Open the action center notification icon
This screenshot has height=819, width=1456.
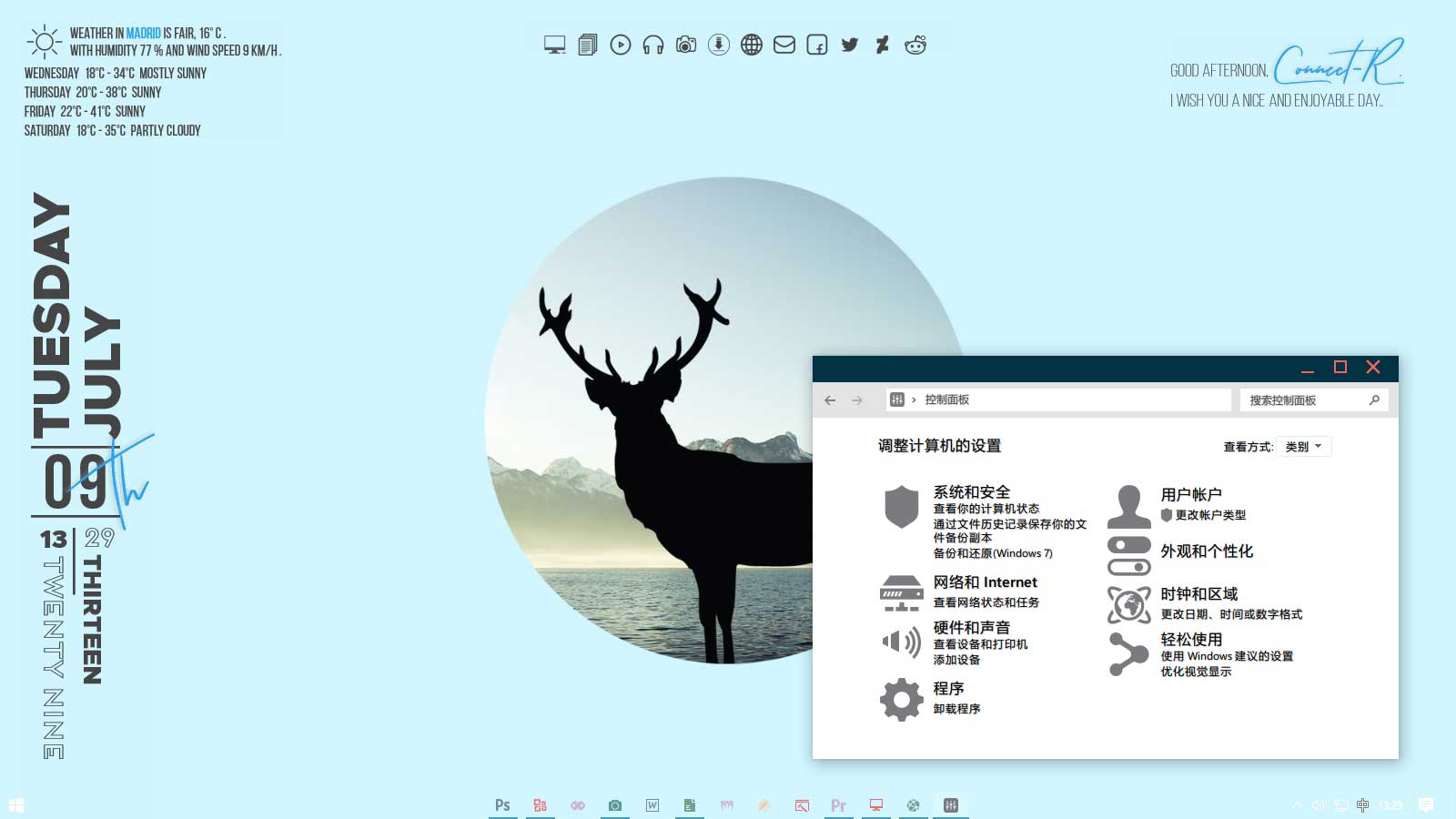[x=1426, y=805]
